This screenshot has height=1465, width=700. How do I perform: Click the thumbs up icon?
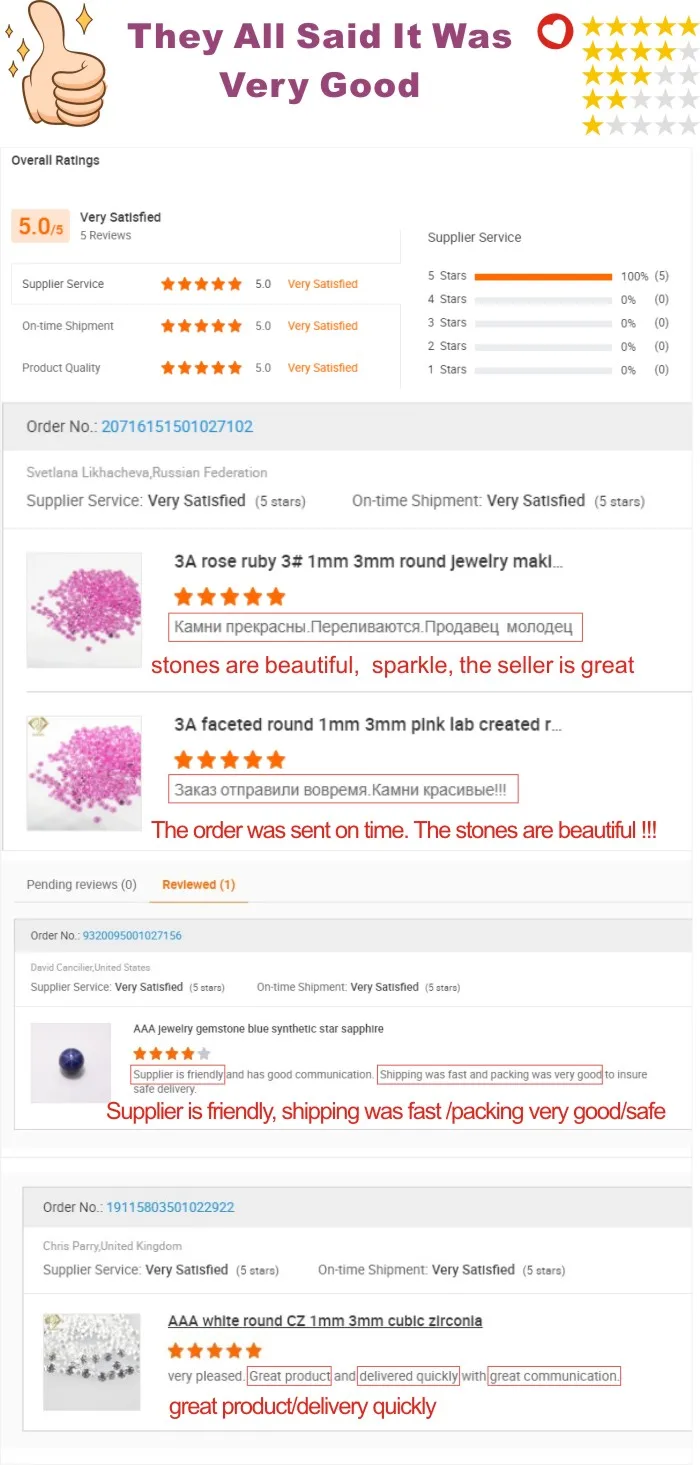pos(58,60)
